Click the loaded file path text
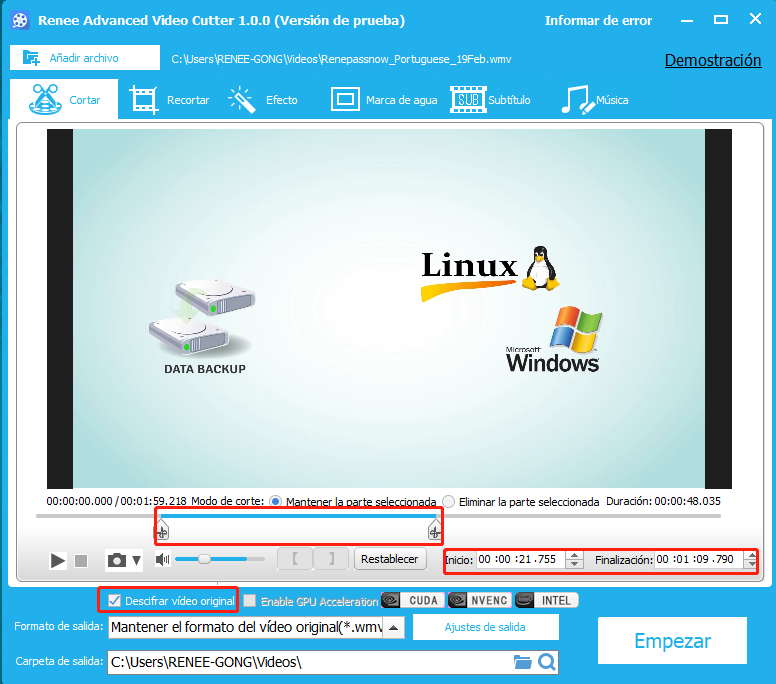This screenshot has width=776, height=684. 341,59
